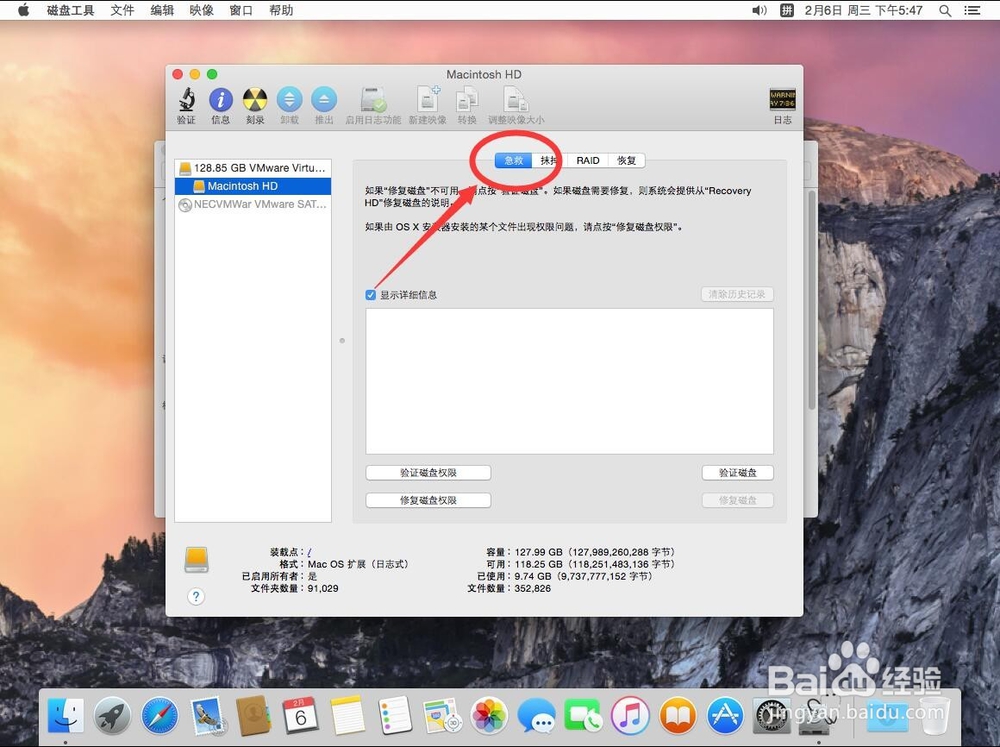This screenshot has height=747, width=1000.
Task: Select NECVMWar VMware SATA optical drive
Action: pos(253,204)
